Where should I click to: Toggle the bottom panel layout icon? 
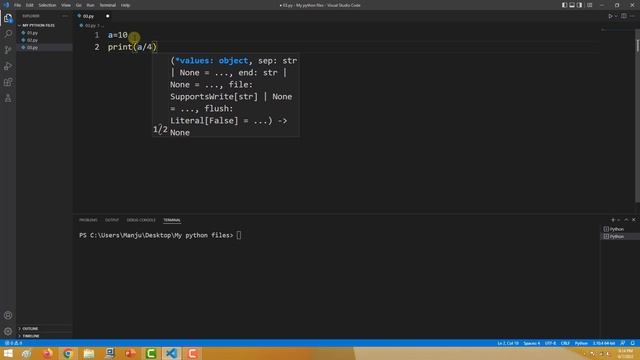(x=572, y=5)
